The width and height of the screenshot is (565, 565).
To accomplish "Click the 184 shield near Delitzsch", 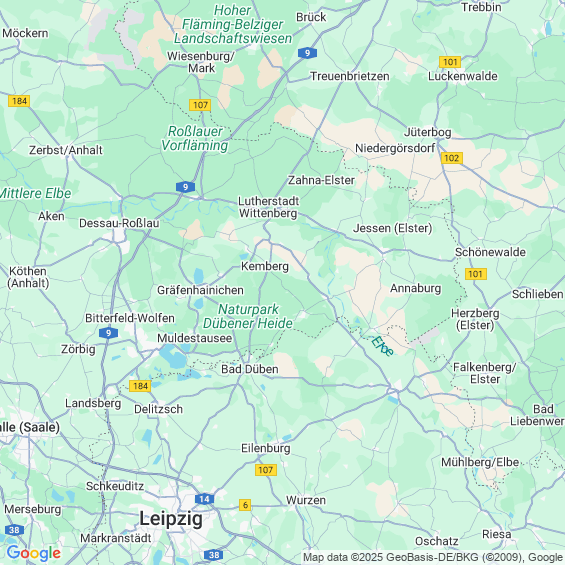I will coord(140,386).
